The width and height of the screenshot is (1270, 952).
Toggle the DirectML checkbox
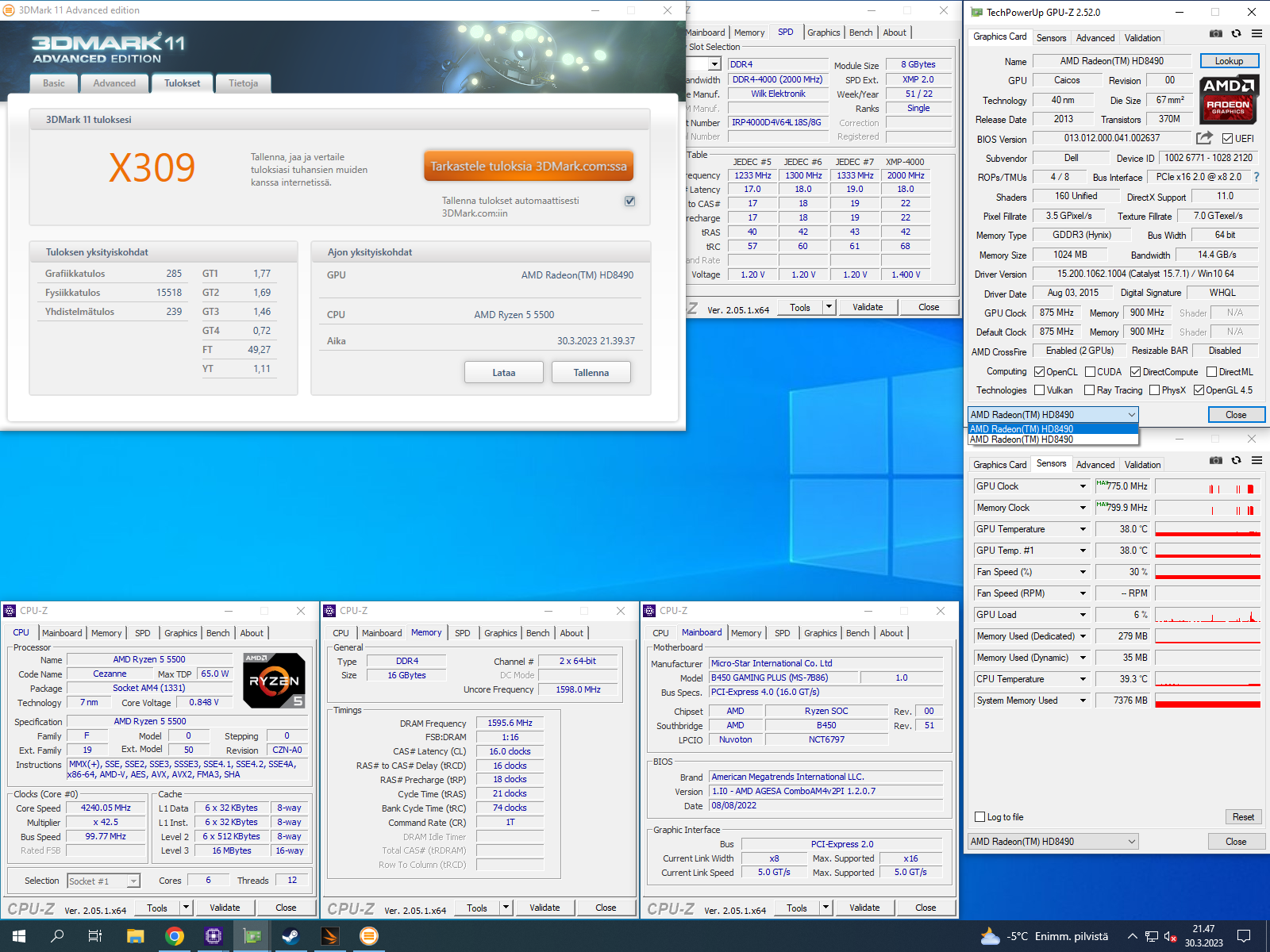pos(1212,372)
